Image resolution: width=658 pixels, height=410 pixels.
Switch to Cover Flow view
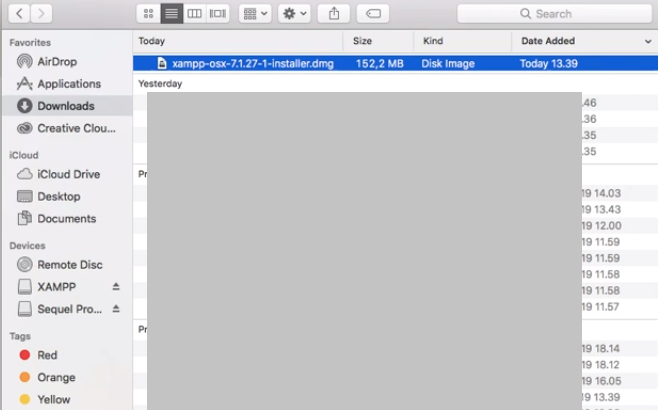[x=218, y=14]
